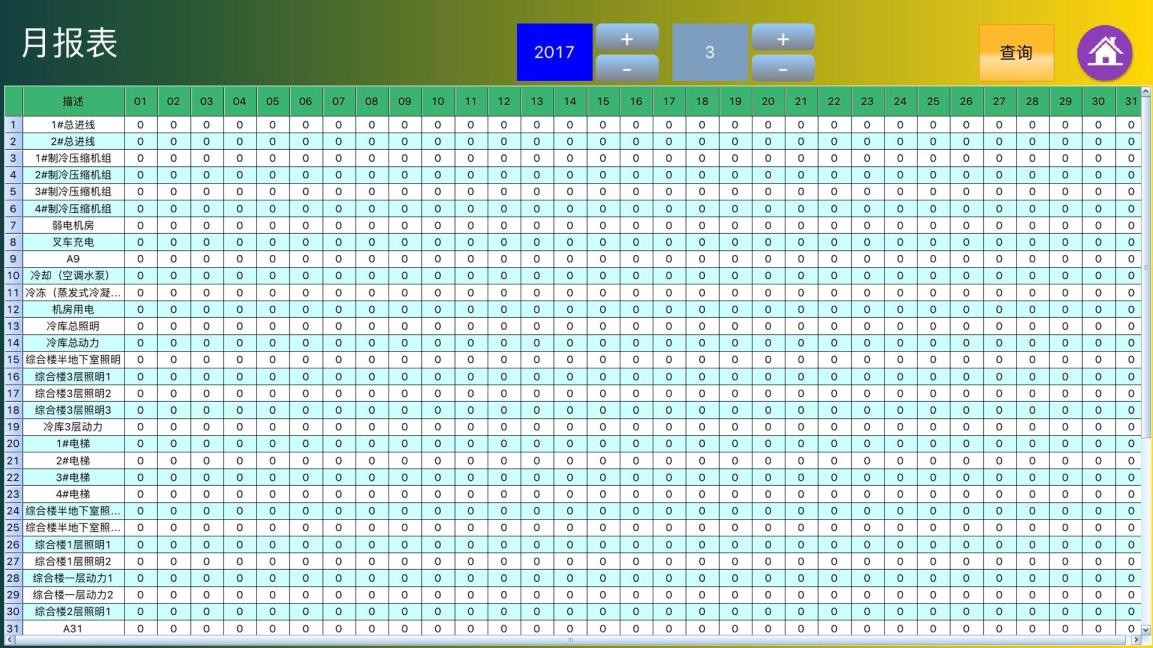Select the 机房用电 row
This screenshot has height=648, width=1153.
(x=573, y=310)
